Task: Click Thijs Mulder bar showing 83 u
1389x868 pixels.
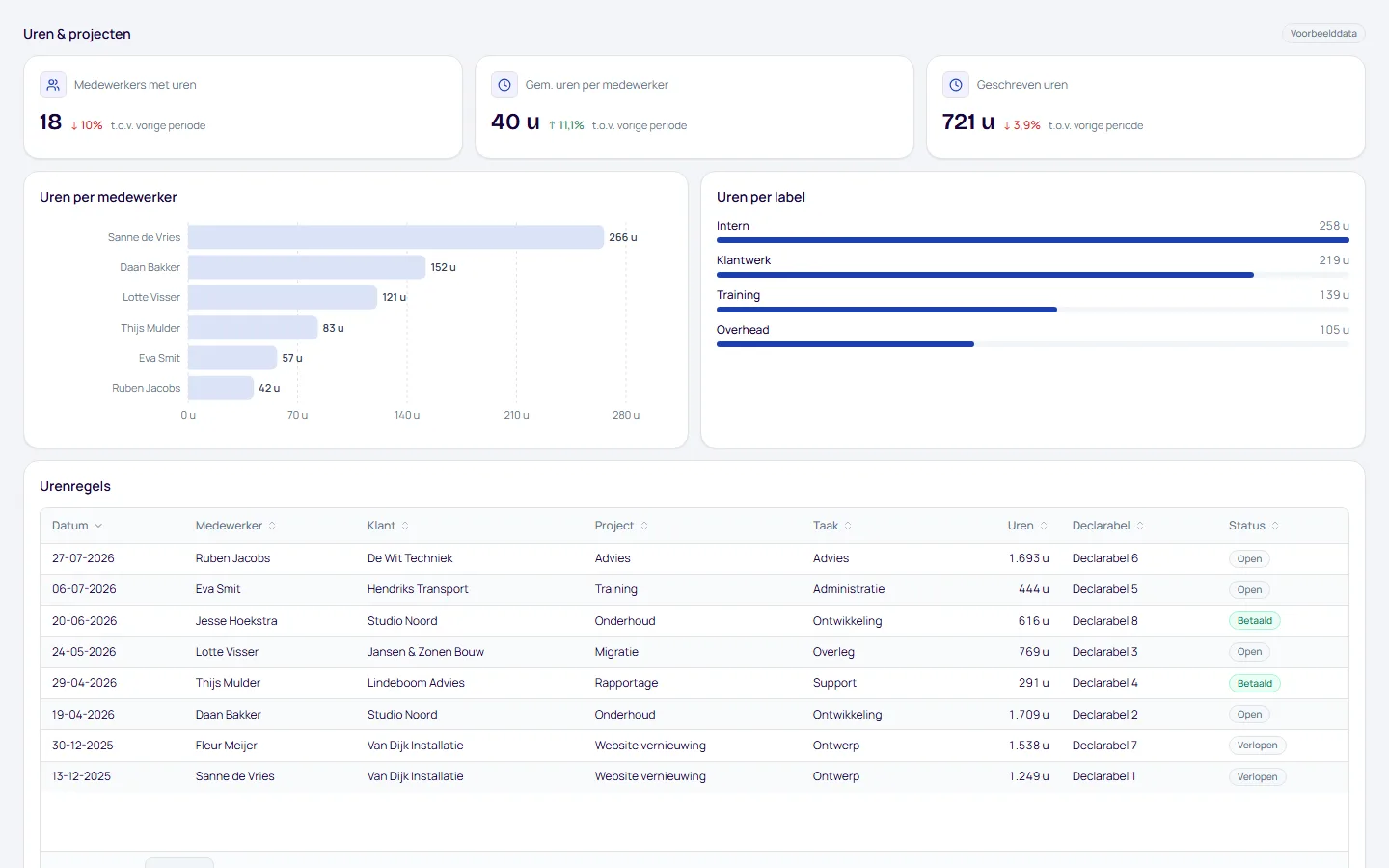Action: tap(253, 328)
